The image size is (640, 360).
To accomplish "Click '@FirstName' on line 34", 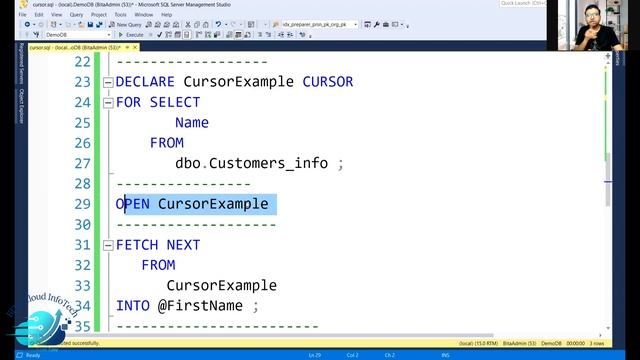I will coord(200,306).
